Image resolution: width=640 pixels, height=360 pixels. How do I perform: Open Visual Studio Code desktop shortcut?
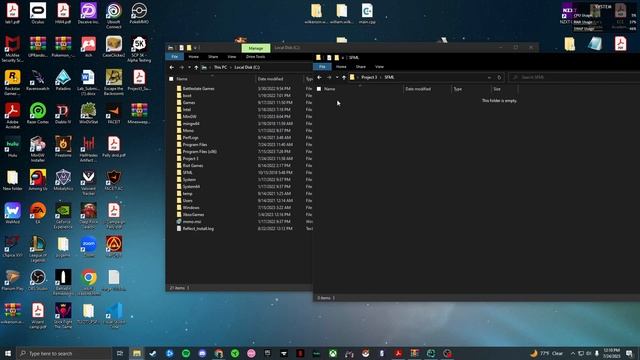tap(114, 316)
